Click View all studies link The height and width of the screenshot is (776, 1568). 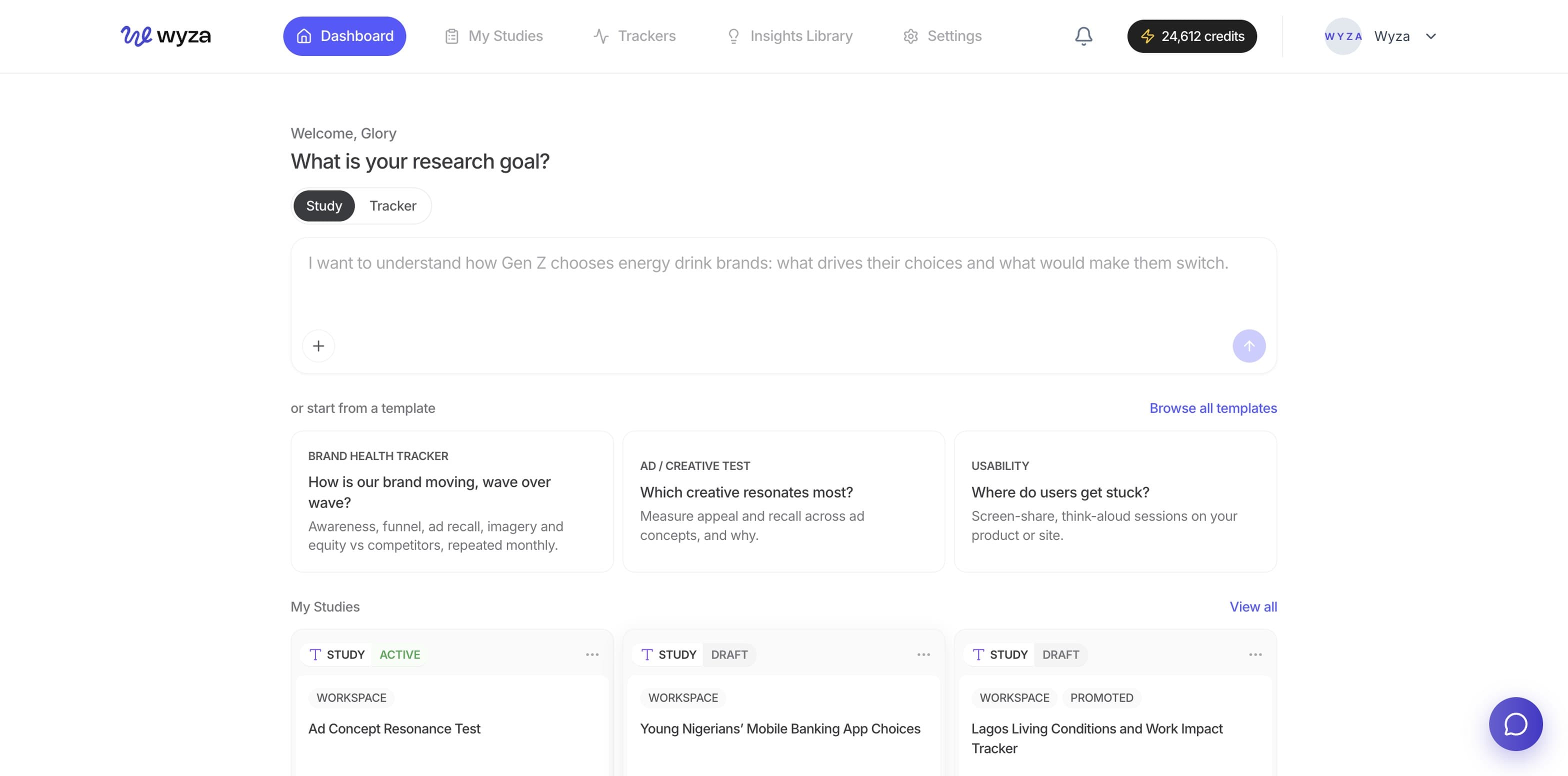[1252, 607]
